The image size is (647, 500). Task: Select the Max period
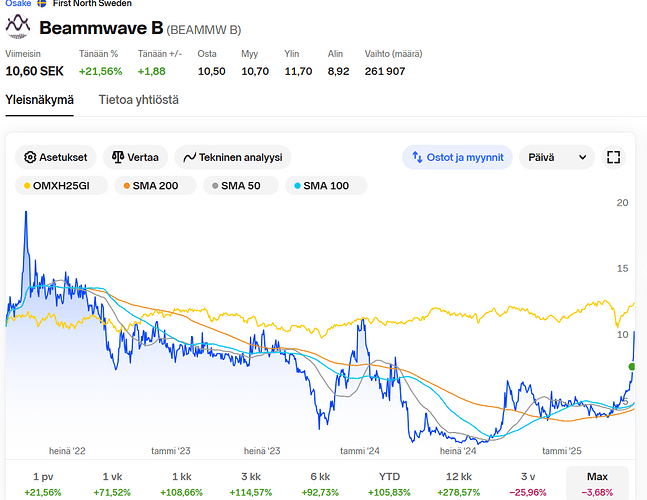[x=597, y=484]
